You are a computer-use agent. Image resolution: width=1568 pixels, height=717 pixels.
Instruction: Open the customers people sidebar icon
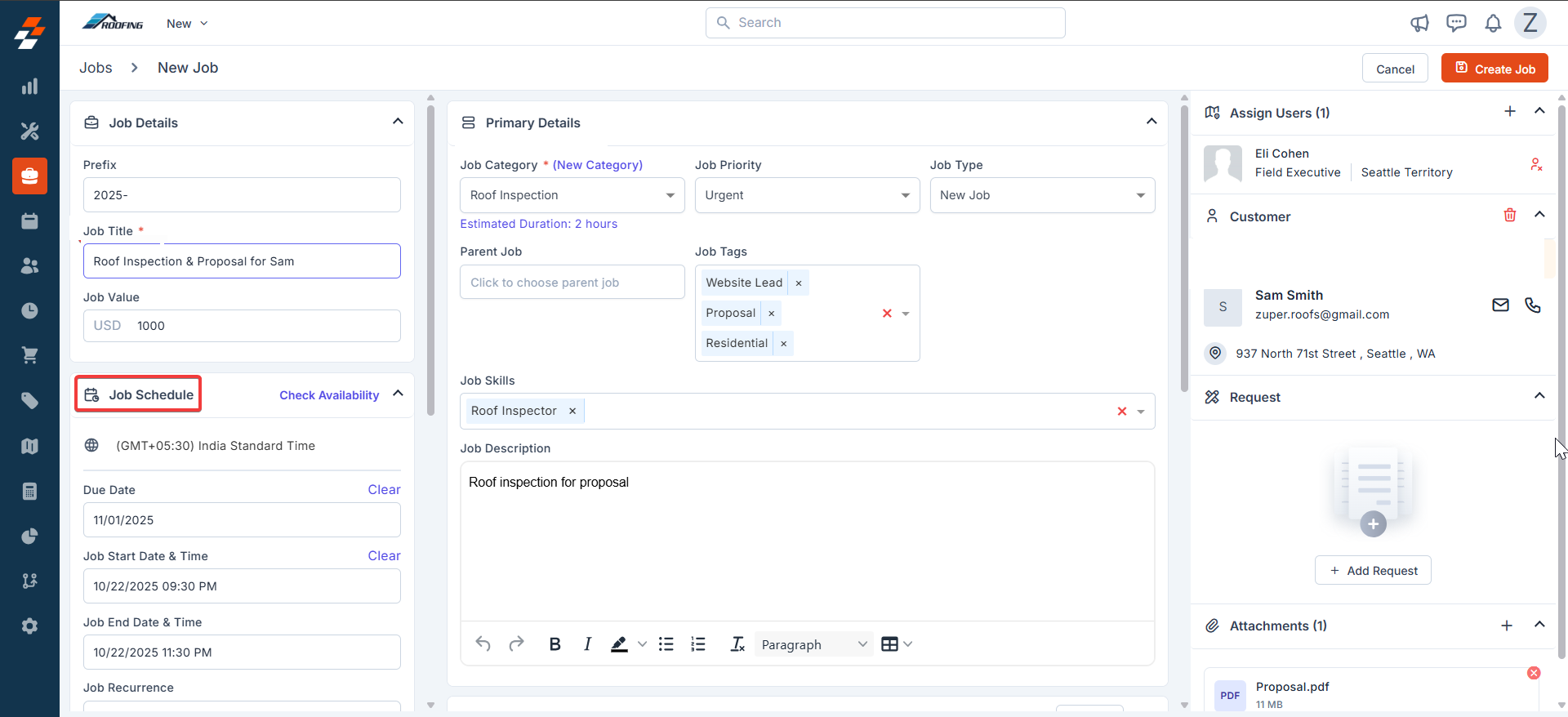29,265
